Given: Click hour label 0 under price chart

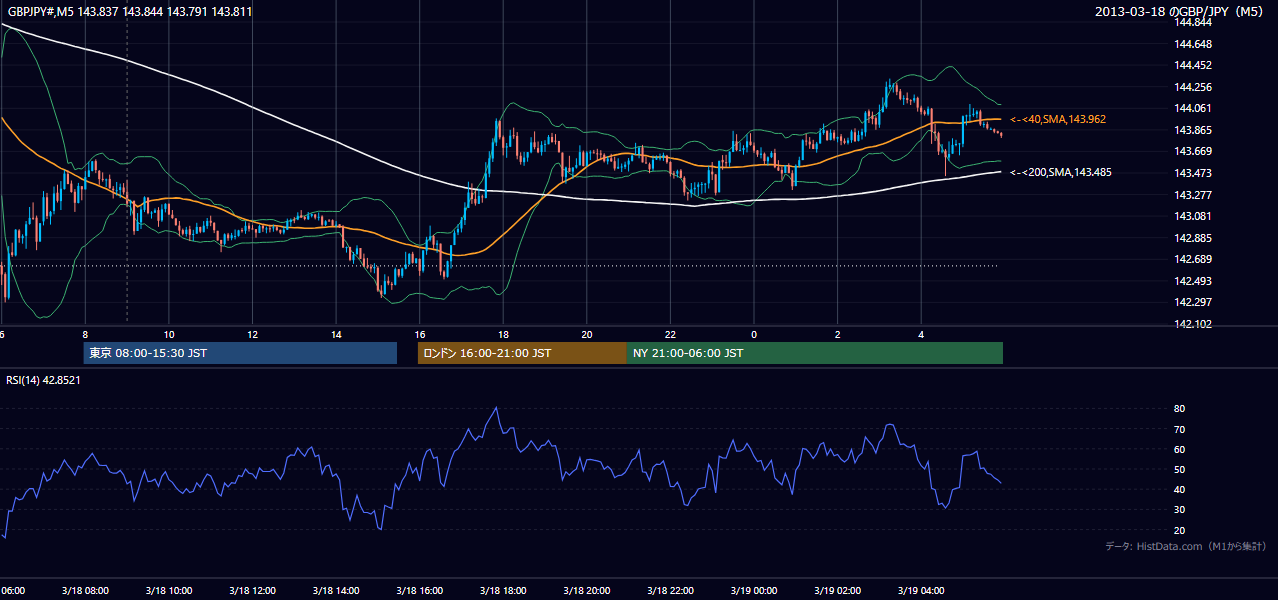Looking at the screenshot, I should (x=754, y=335).
